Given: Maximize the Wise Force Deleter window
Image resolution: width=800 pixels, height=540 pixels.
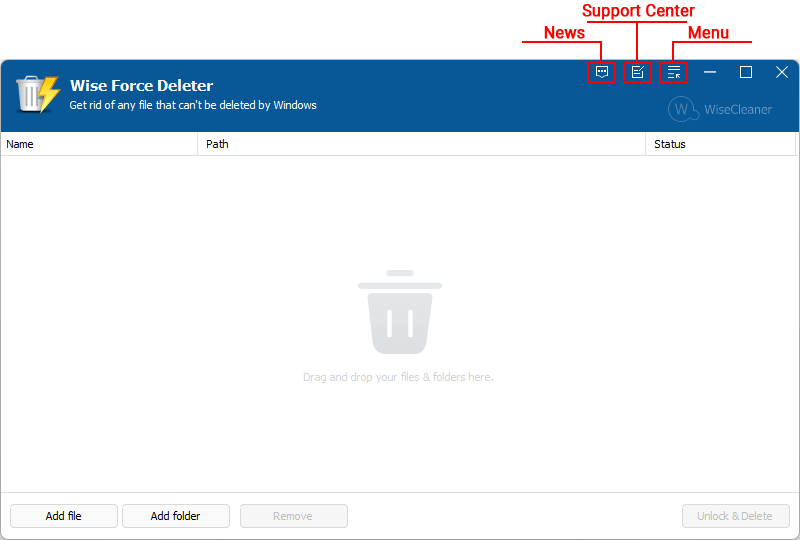Looking at the screenshot, I should tap(745, 72).
